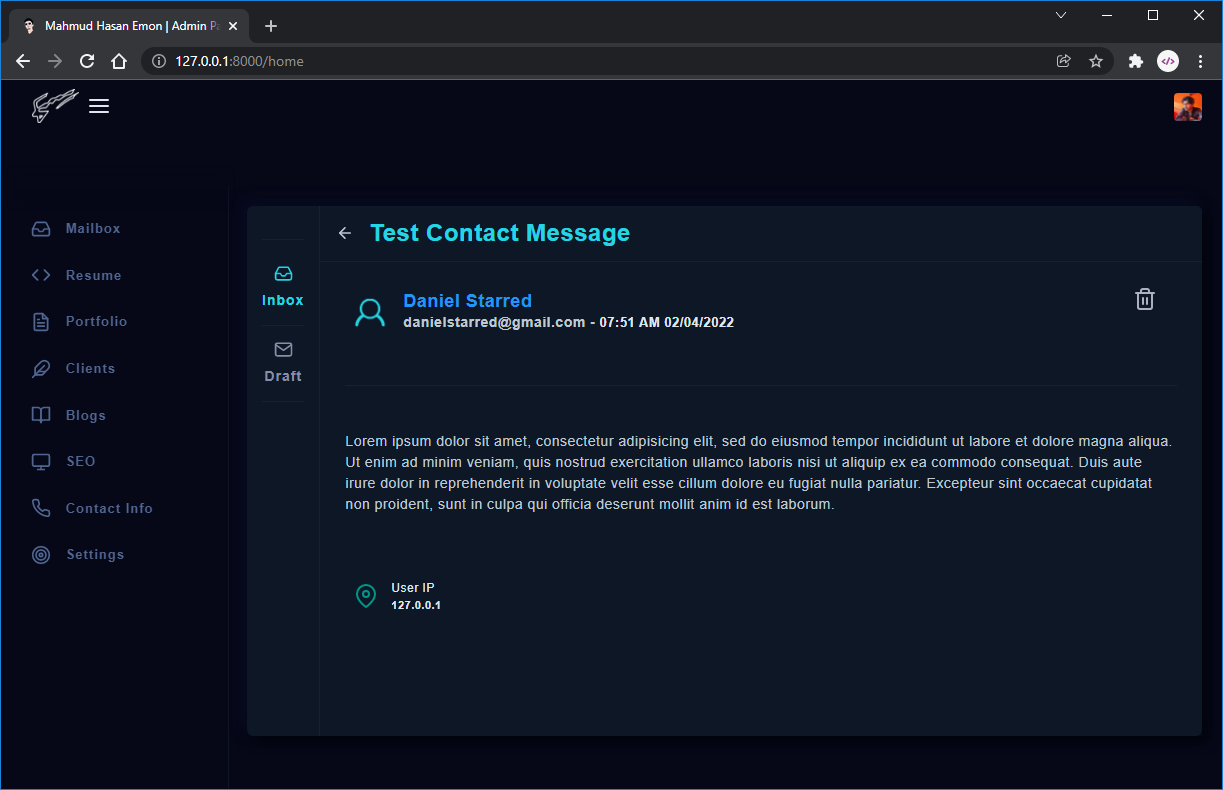Open the Contact Info menu item
Viewport: 1223px width, 790px height.
[110, 508]
